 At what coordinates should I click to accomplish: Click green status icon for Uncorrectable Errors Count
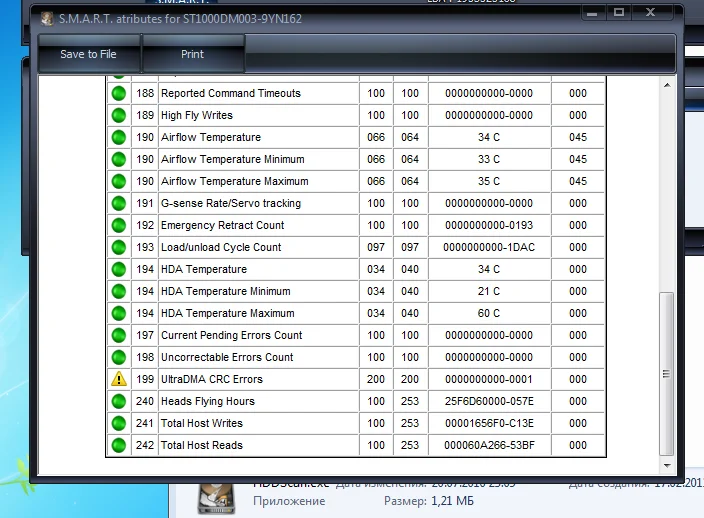pyautogui.click(x=119, y=357)
